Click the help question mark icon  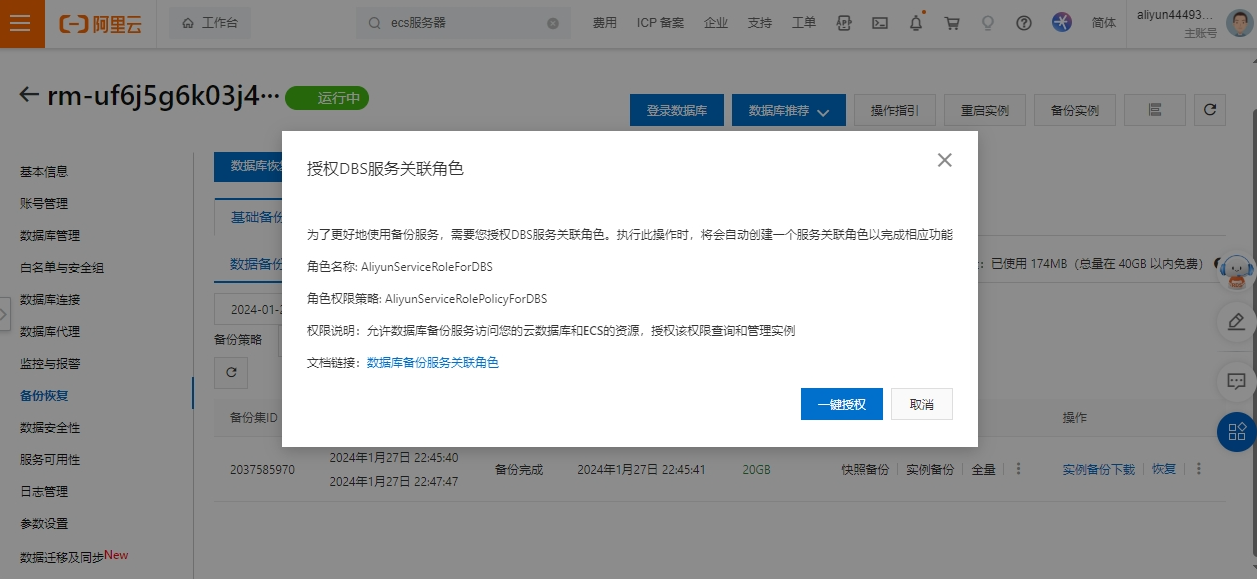coord(1023,23)
